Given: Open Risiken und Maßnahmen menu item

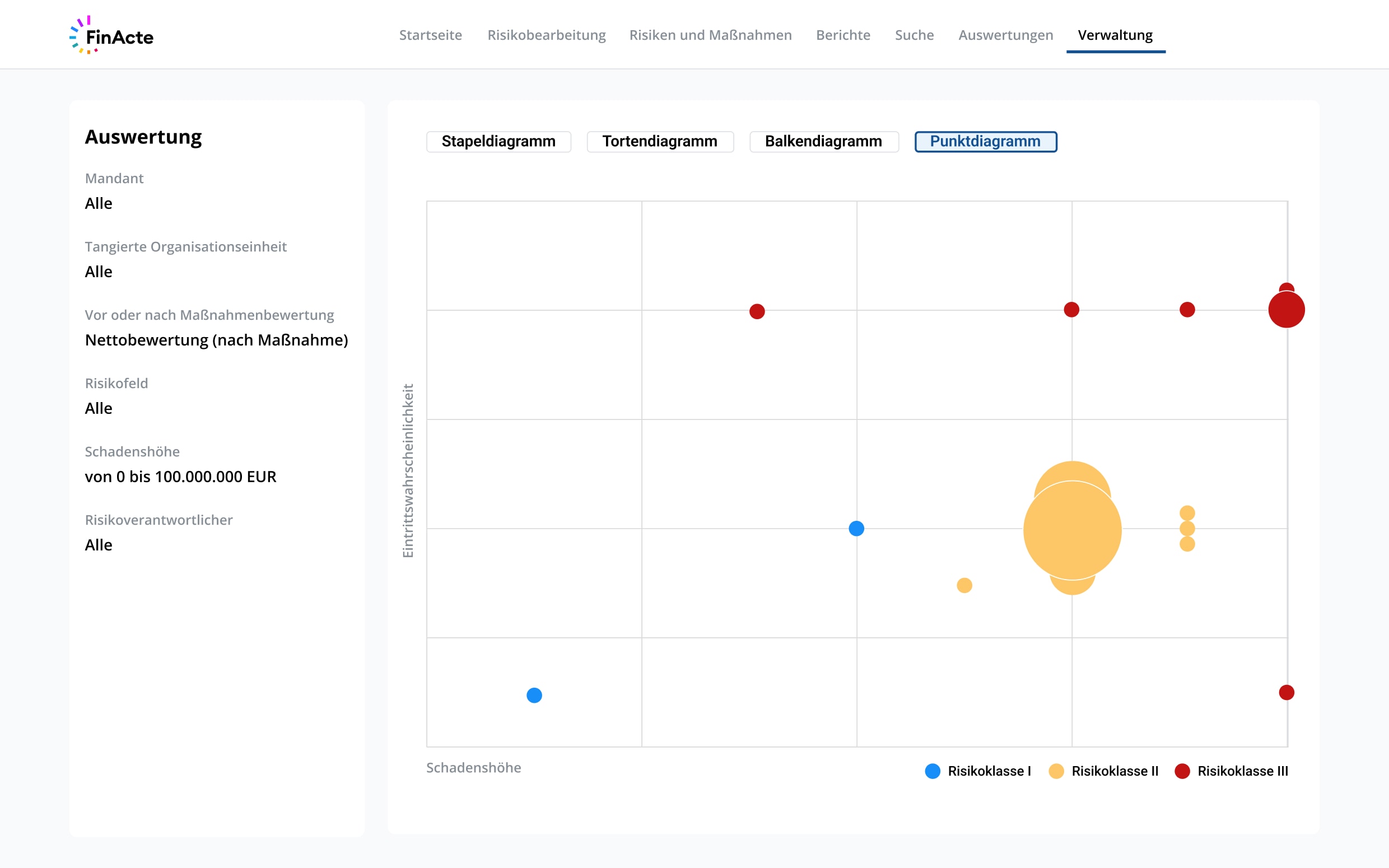Looking at the screenshot, I should [x=710, y=35].
